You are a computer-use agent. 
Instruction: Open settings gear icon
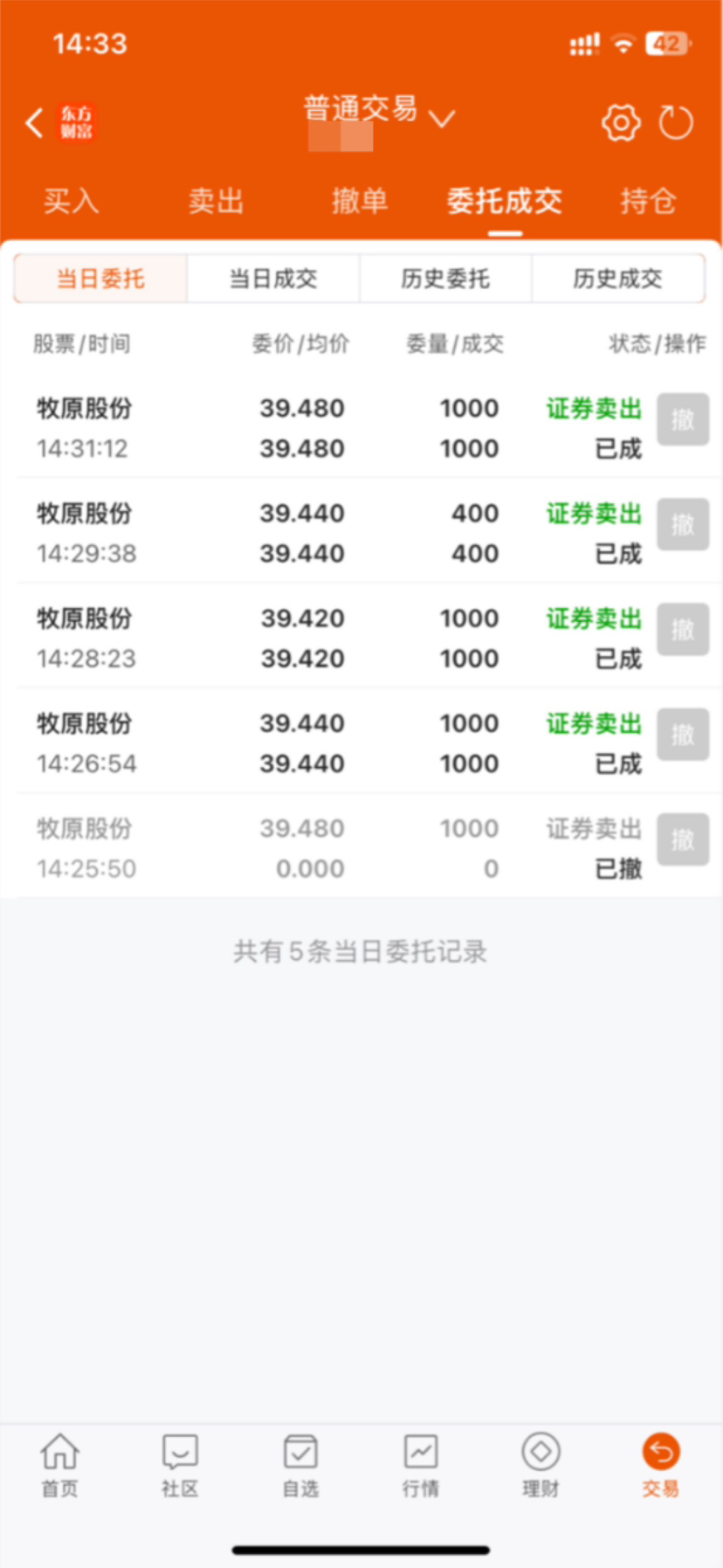621,123
